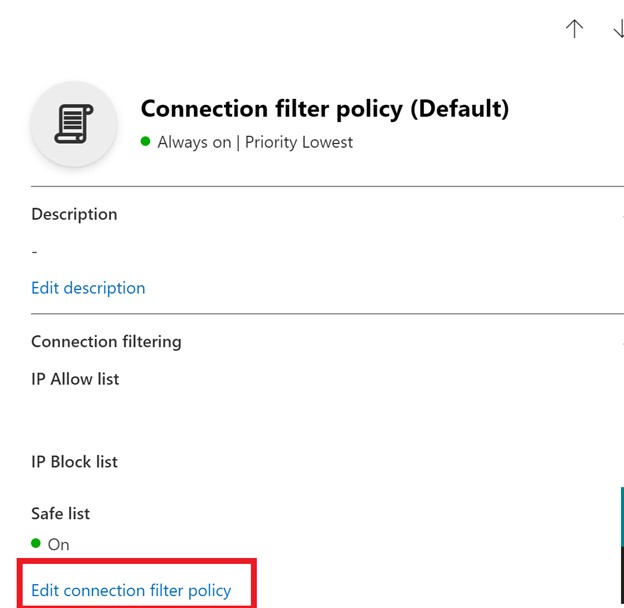Viewport: 624px width, 608px height.
Task: Click green dot beside Always on
Action: click(146, 141)
